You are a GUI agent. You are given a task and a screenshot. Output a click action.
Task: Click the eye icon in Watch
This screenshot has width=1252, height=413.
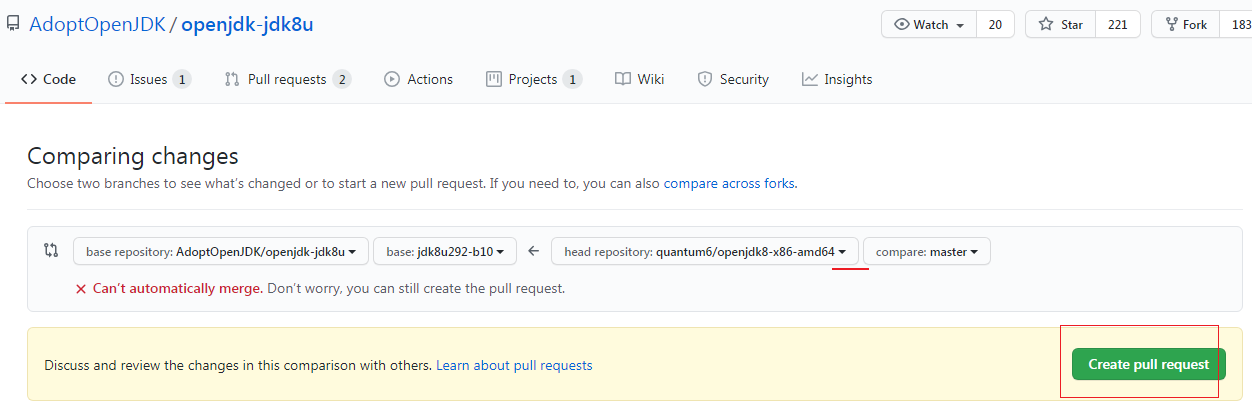click(901, 24)
